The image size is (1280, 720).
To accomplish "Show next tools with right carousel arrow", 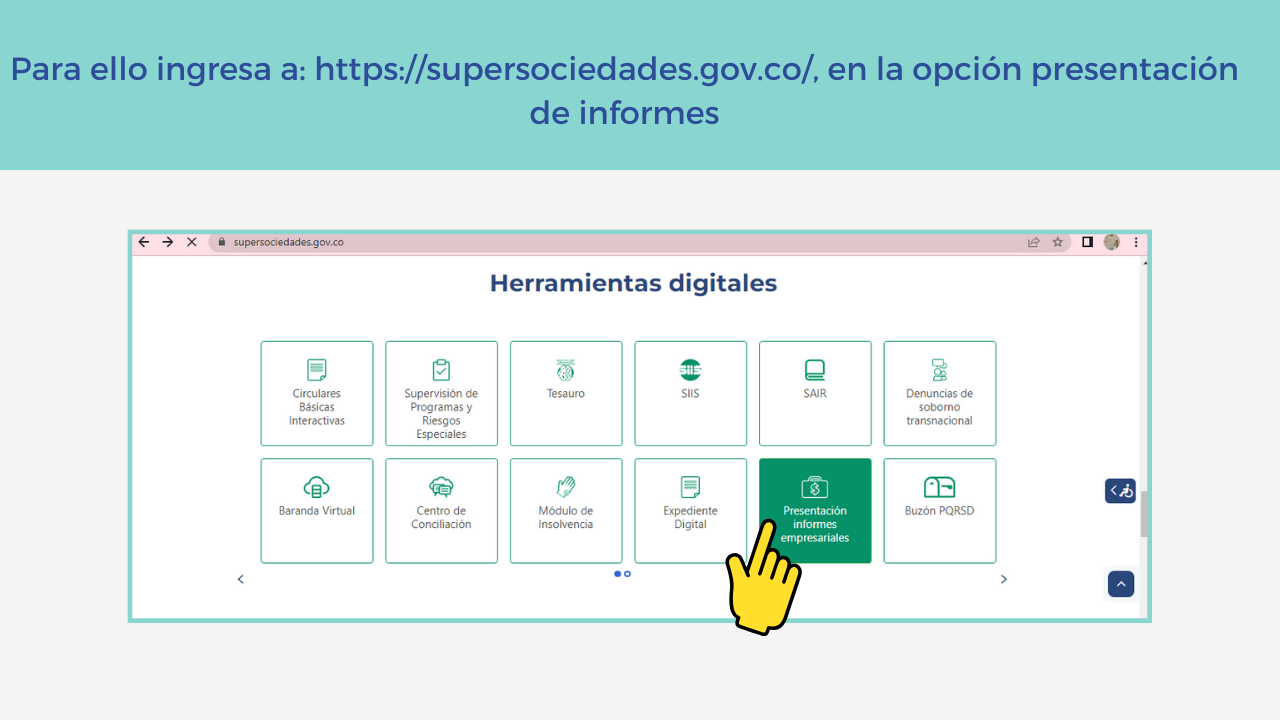I will [x=1004, y=579].
